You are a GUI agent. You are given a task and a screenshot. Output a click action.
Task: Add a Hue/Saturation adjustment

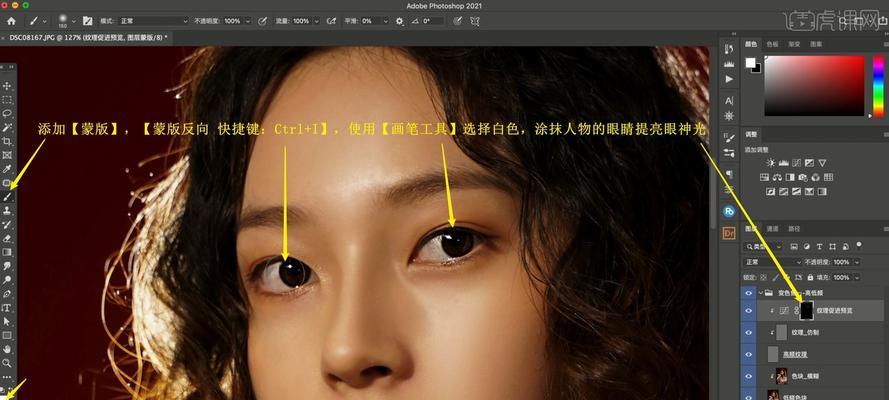pos(764,177)
